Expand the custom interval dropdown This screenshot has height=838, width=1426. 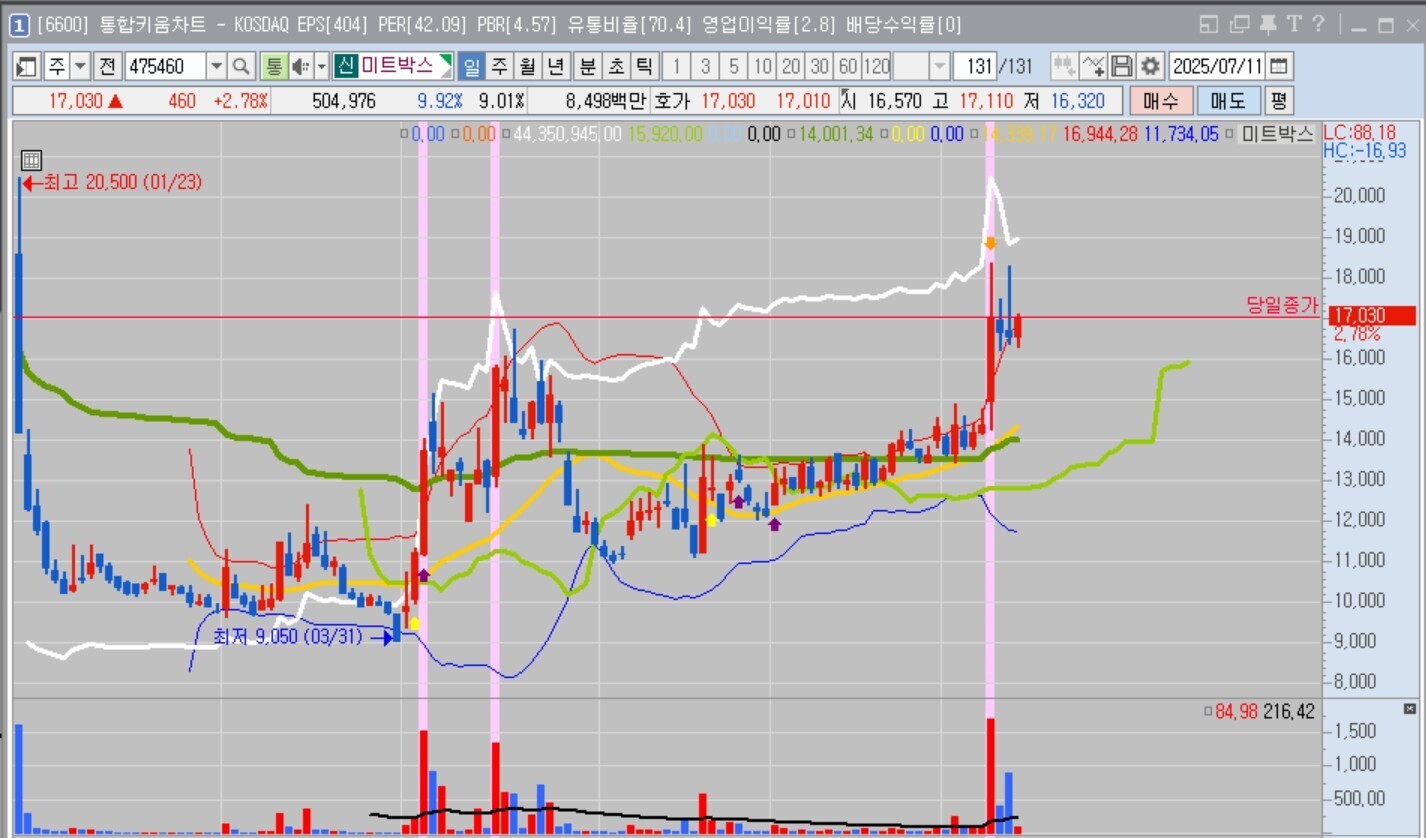(x=939, y=67)
